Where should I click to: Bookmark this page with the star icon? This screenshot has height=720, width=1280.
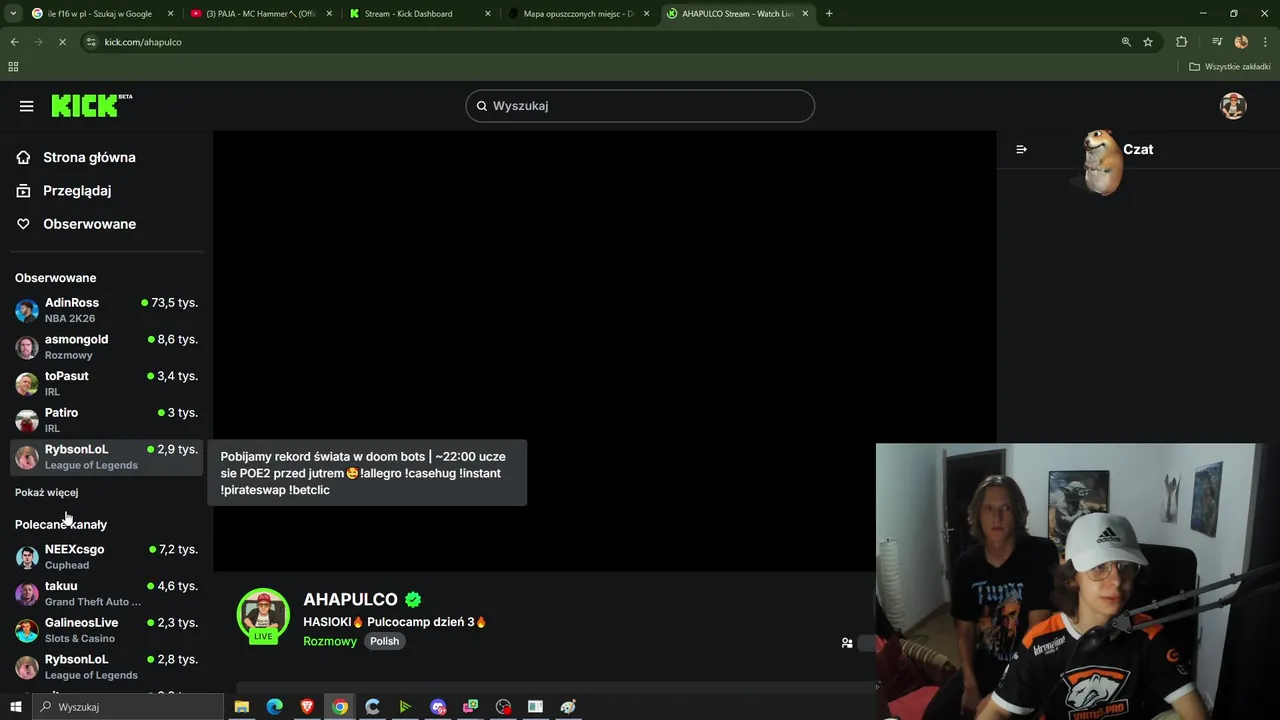pos(1148,42)
